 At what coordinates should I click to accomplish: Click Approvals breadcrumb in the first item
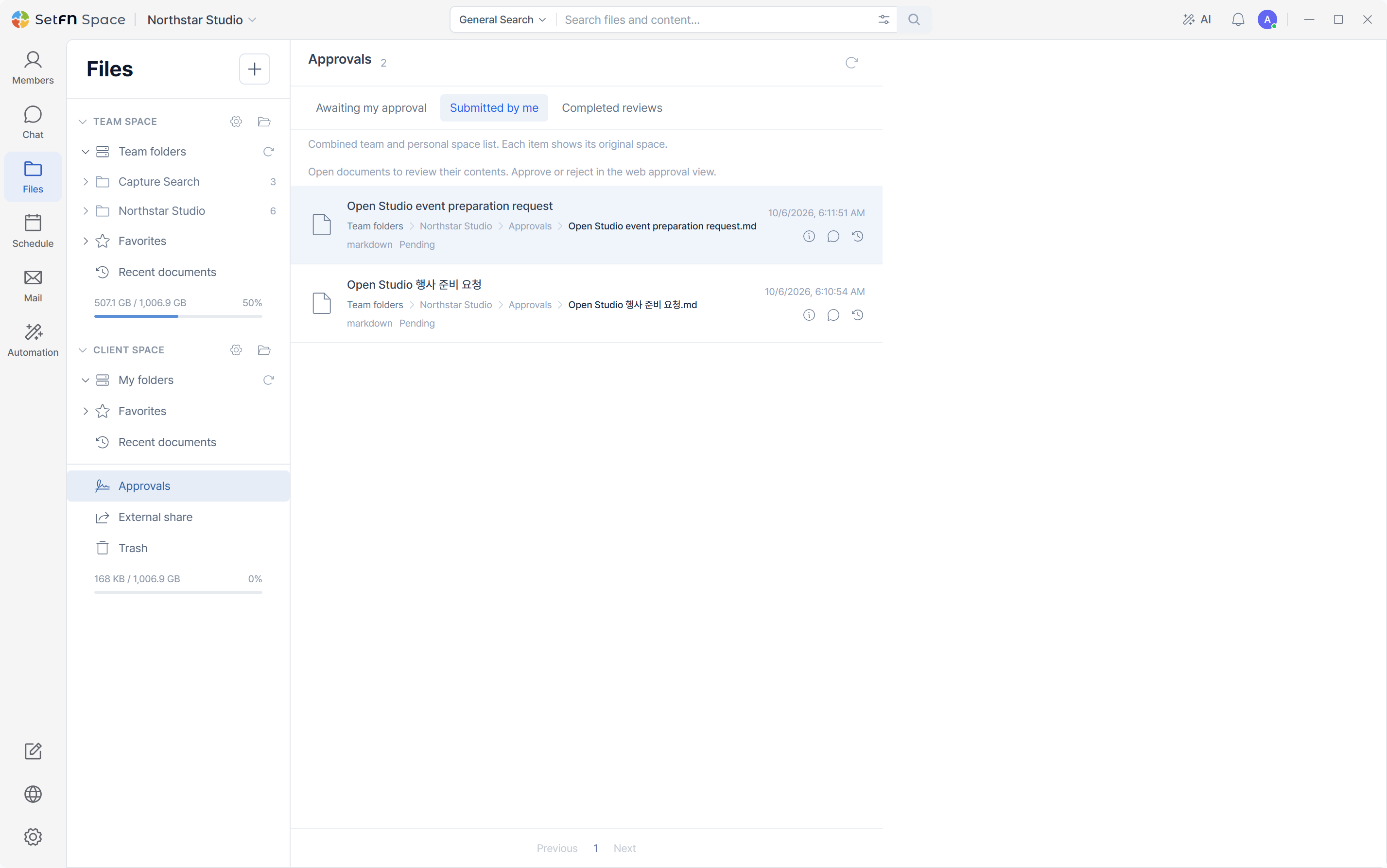click(529, 226)
